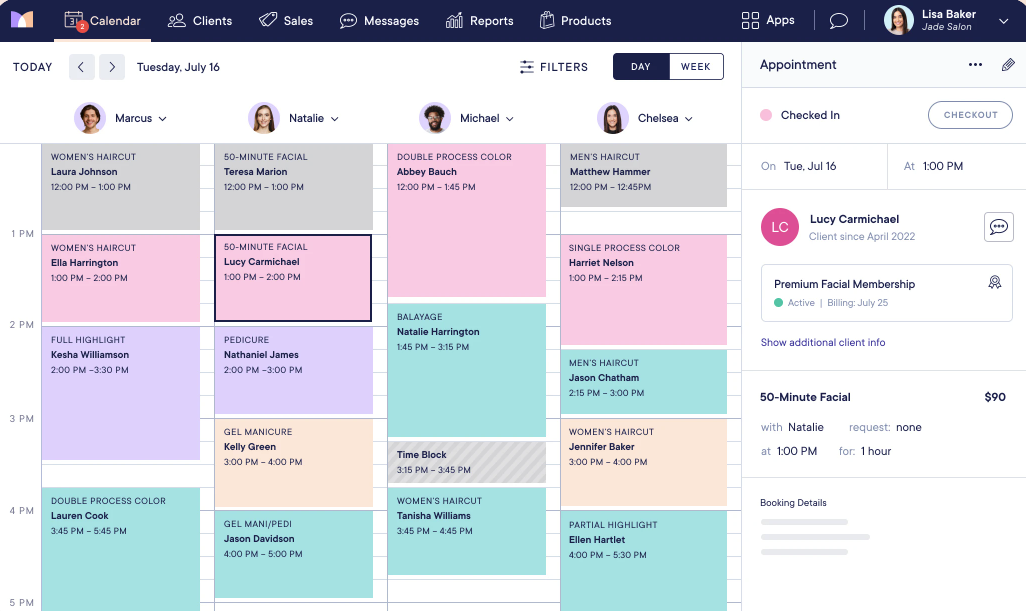The width and height of the screenshot is (1026, 611).
Task: Select Natalie Harrington's Balayage appointment
Action: [466, 370]
